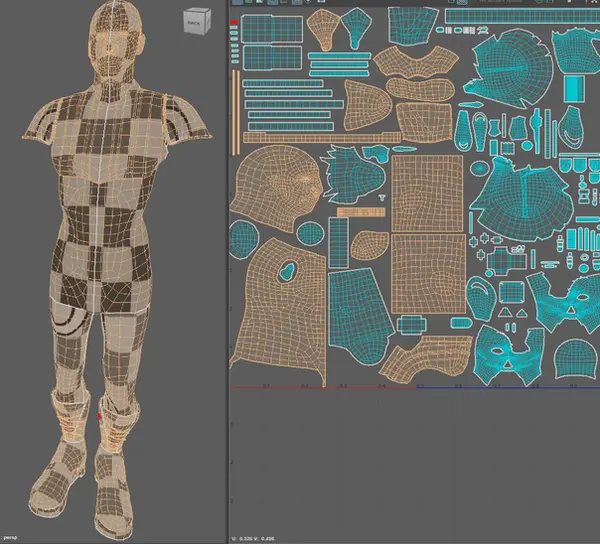The width and height of the screenshot is (600, 544).
Task: Select the head profile UV shell
Action: point(277,188)
